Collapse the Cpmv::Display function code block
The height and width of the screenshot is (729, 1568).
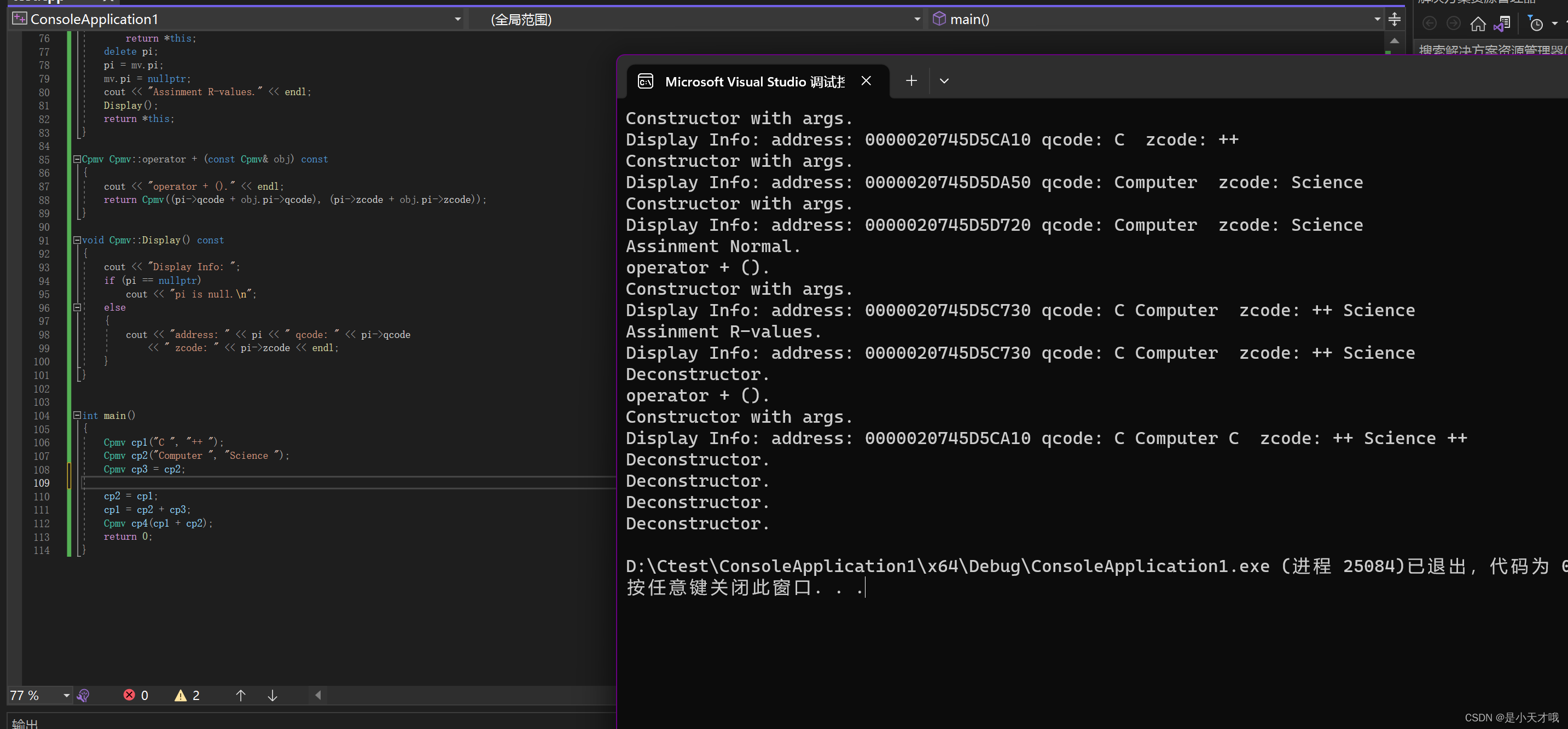(77, 240)
